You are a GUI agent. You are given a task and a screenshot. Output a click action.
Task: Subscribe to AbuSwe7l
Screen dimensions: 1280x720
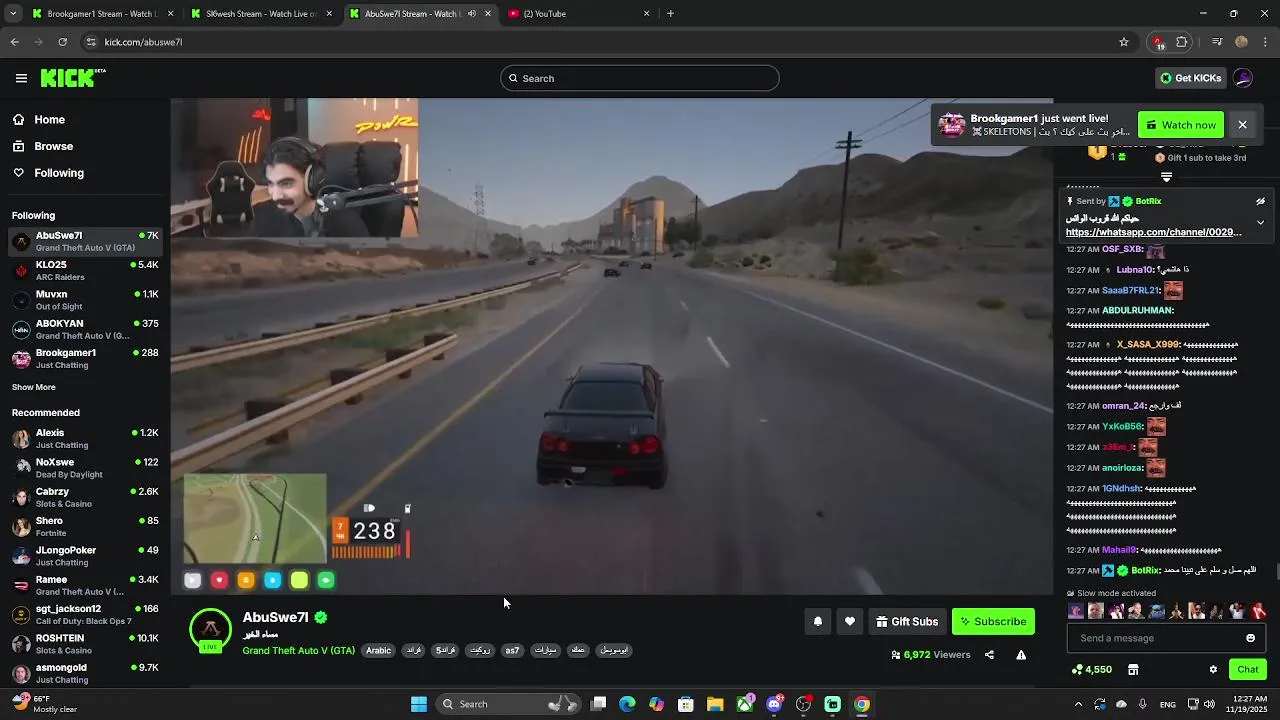pyautogui.click(x=993, y=622)
